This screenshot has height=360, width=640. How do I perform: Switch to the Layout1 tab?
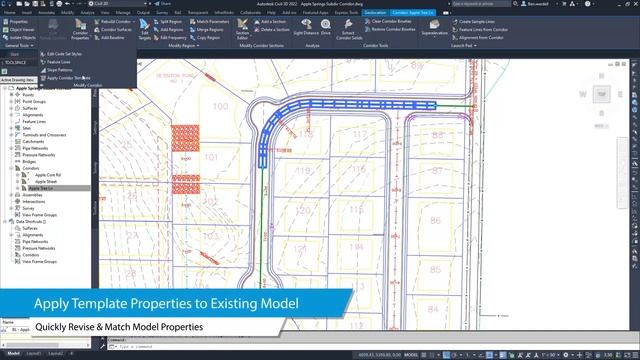point(34,353)
